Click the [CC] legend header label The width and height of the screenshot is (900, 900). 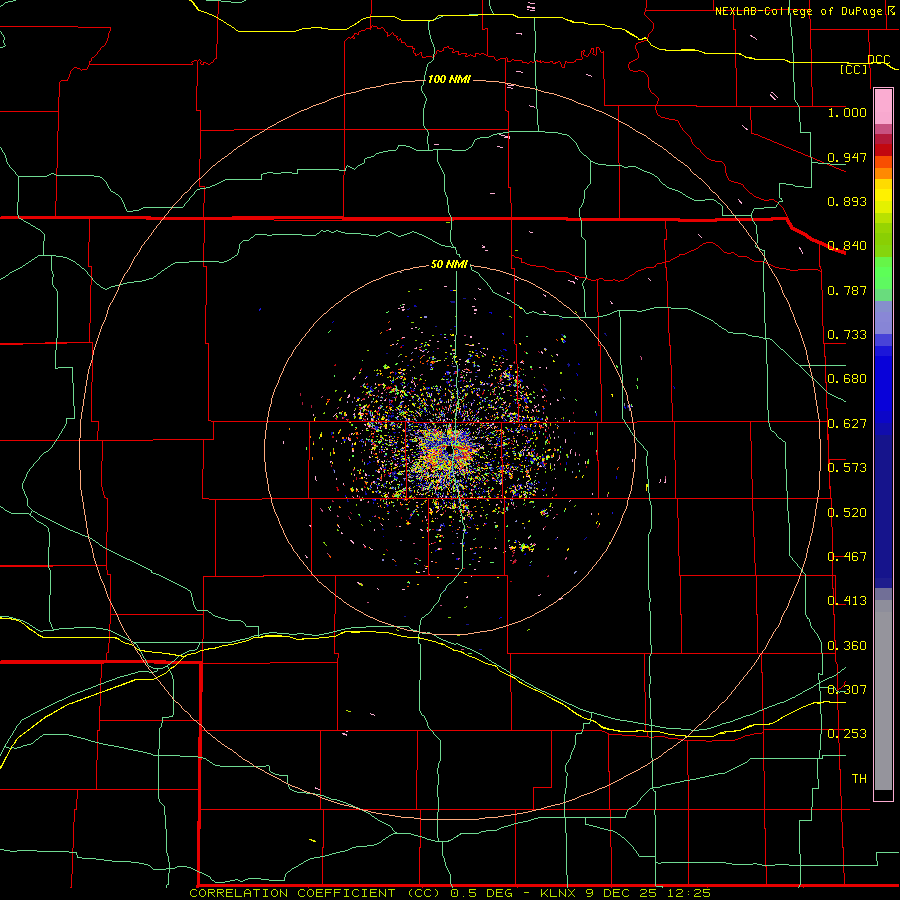(854, 69)
